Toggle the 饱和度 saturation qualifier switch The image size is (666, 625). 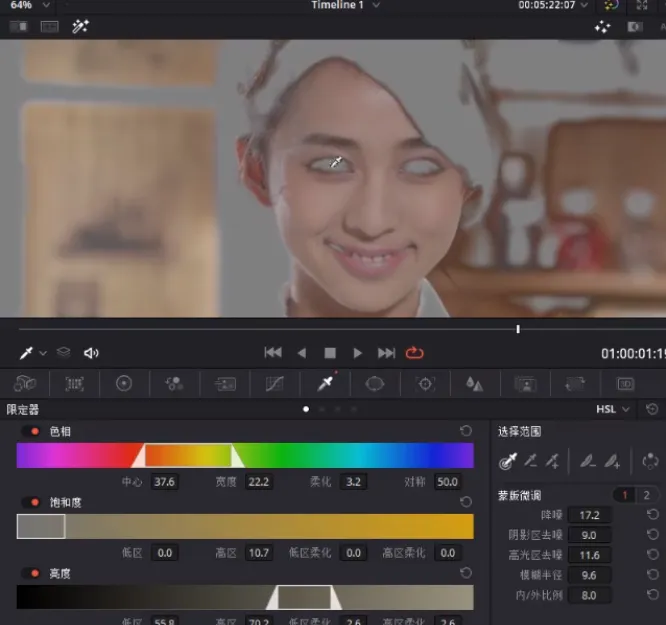[x=31, y=503]
